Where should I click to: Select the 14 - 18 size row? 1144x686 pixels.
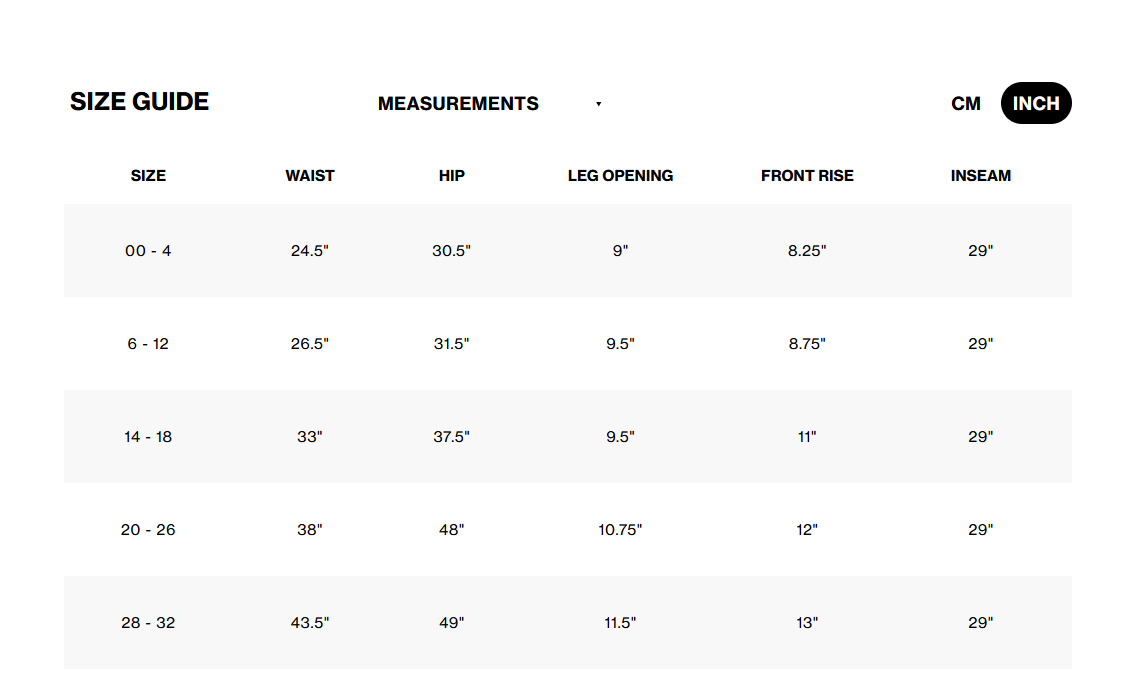[x=148, y=437]
